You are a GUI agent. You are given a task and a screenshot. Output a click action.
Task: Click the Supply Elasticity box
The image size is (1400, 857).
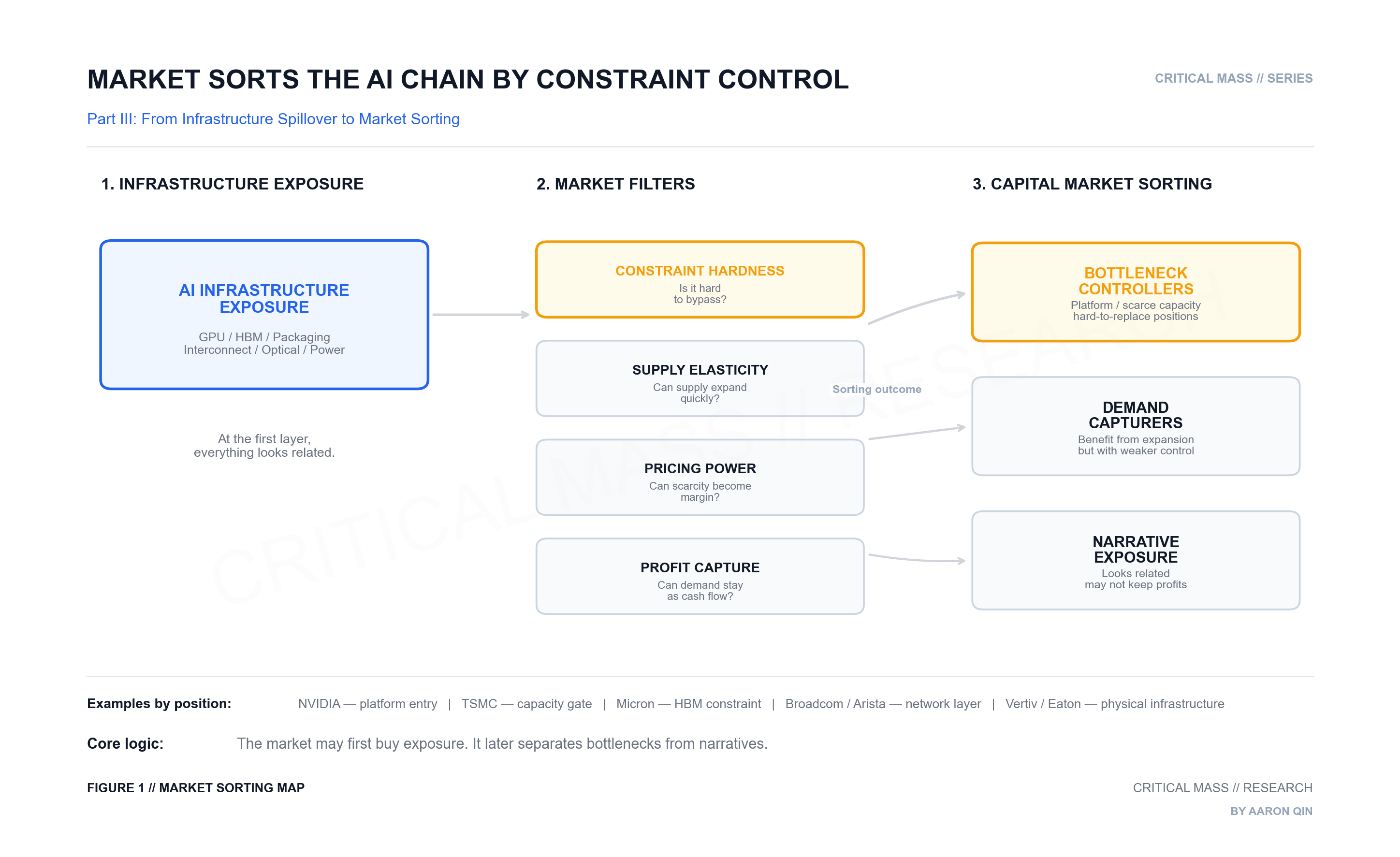700,378
